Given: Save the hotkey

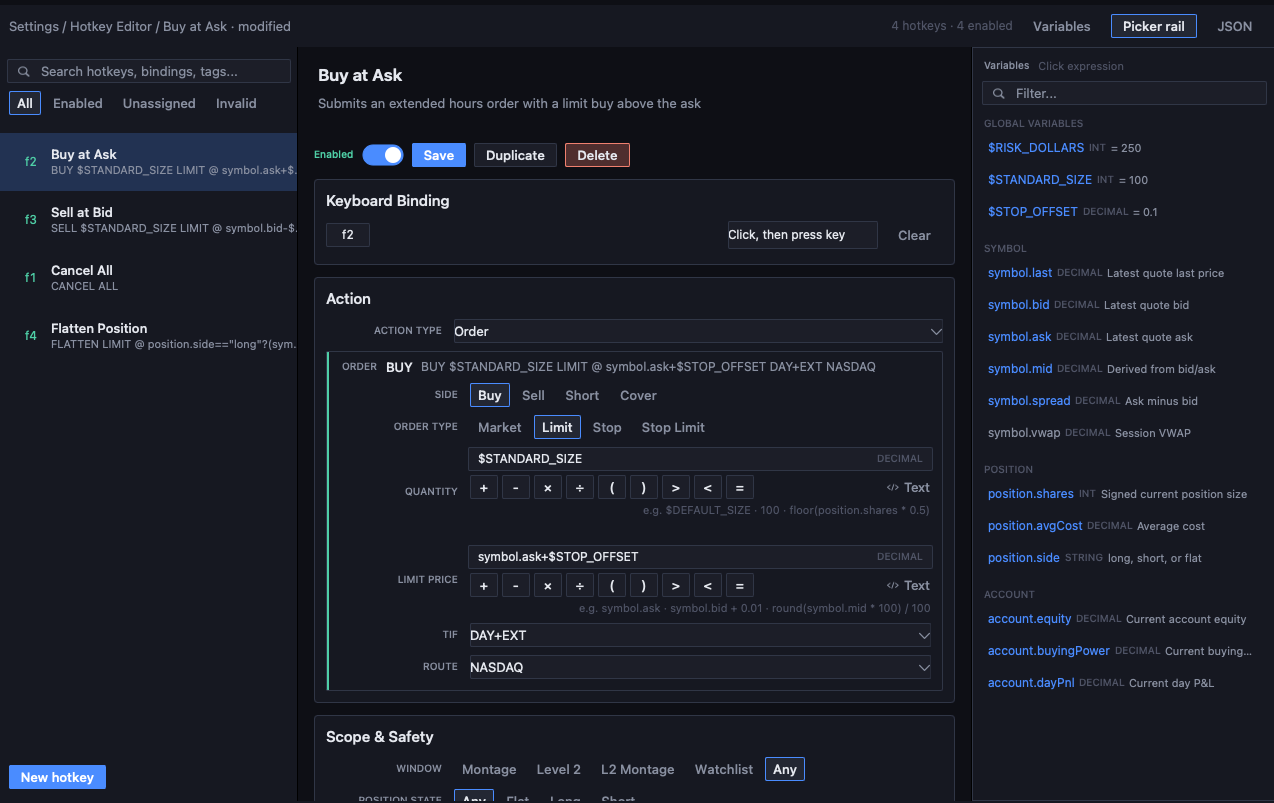Looking at the screenshot, I should coord(438,155).
